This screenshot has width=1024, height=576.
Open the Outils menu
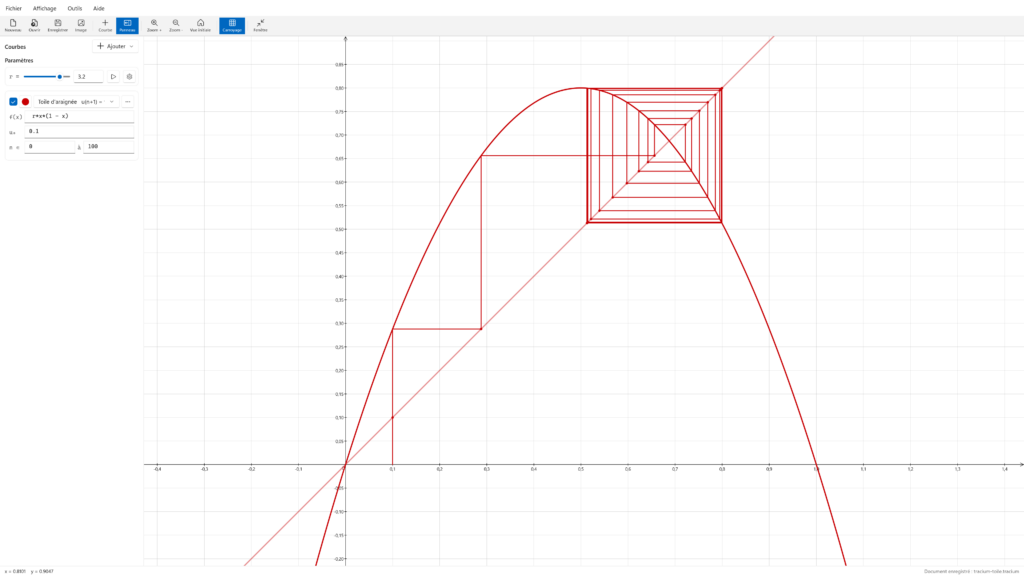74,8
